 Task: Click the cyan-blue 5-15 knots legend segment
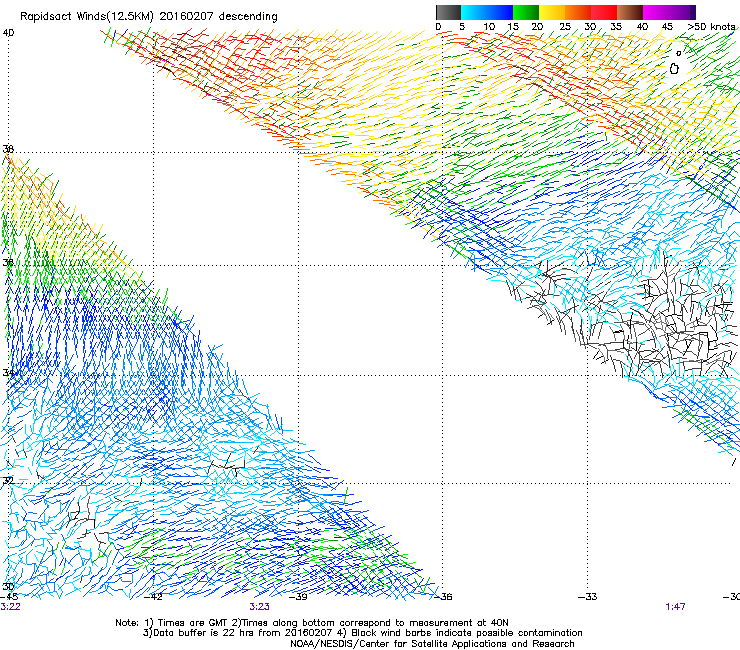(x=487, y=12)
